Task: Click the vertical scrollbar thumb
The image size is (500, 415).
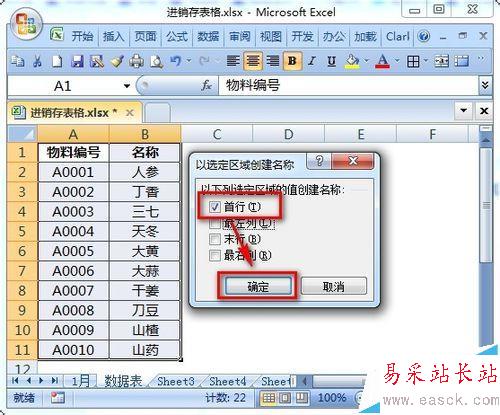Action: tap(486, 204)
